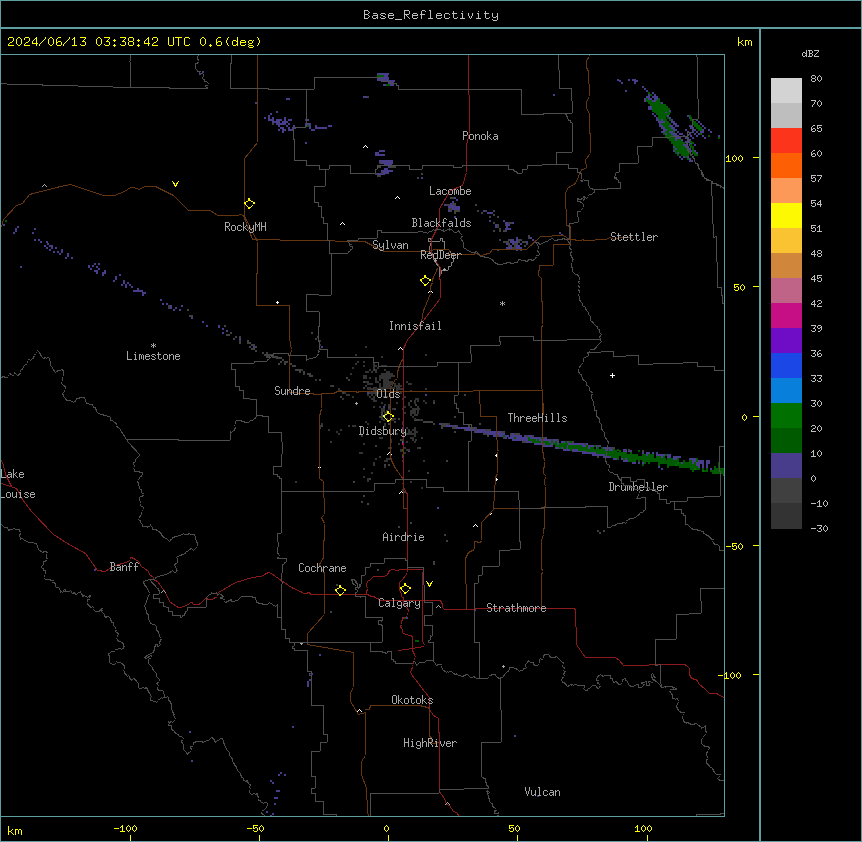Select the Lacombe town label
The image size is (862, 842).
tap(450, 191)
